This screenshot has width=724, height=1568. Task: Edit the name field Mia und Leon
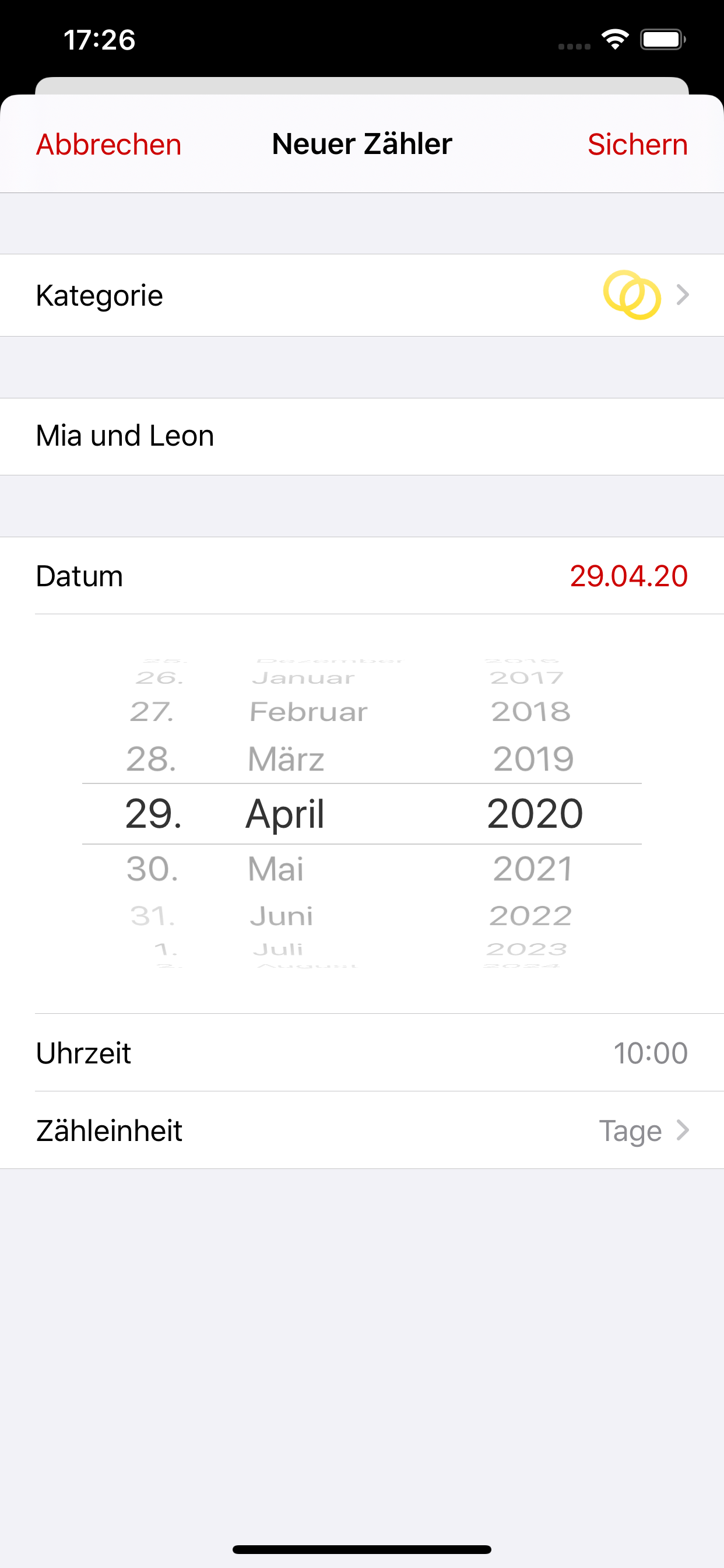(125, 436)
